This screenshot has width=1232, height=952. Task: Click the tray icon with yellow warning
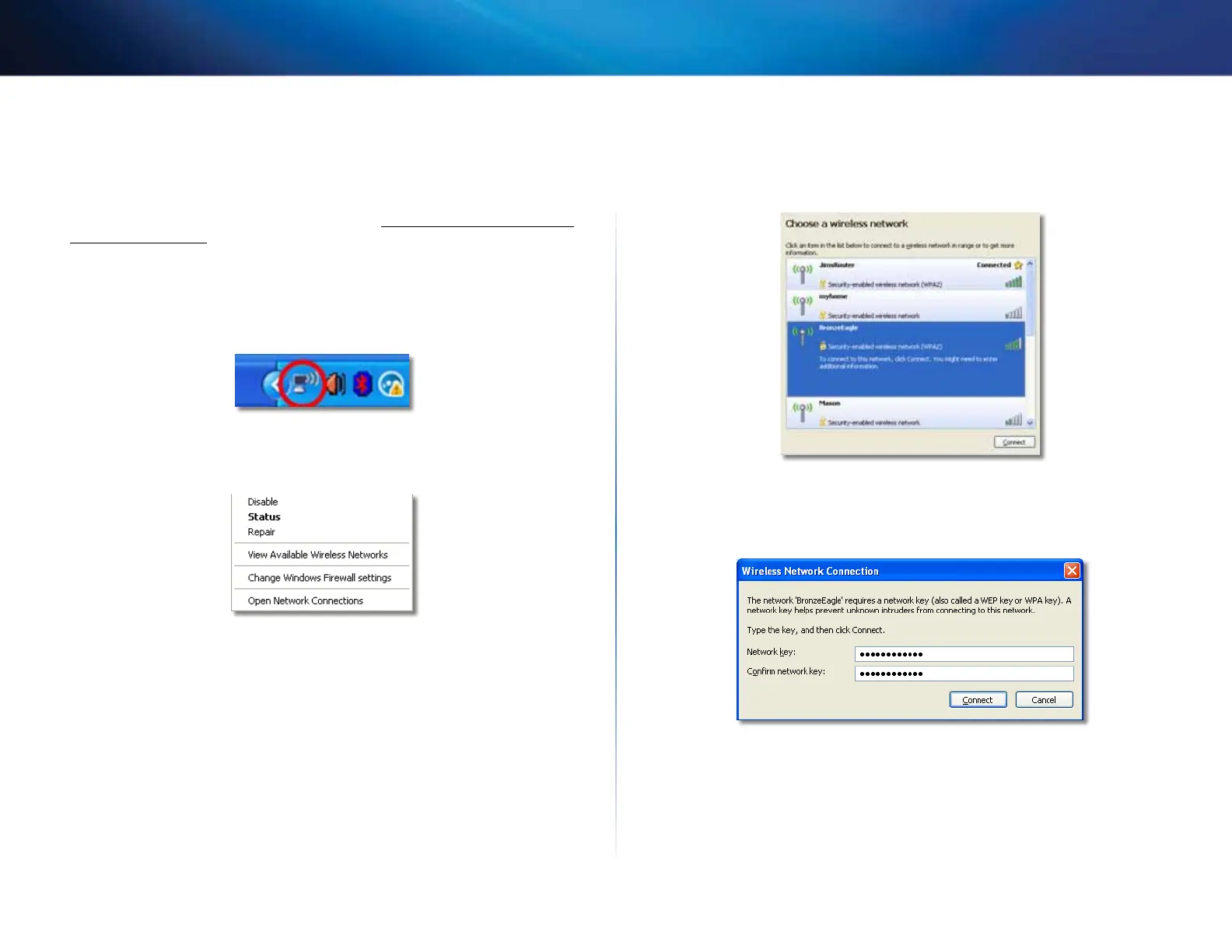click(x=391, y=383)
